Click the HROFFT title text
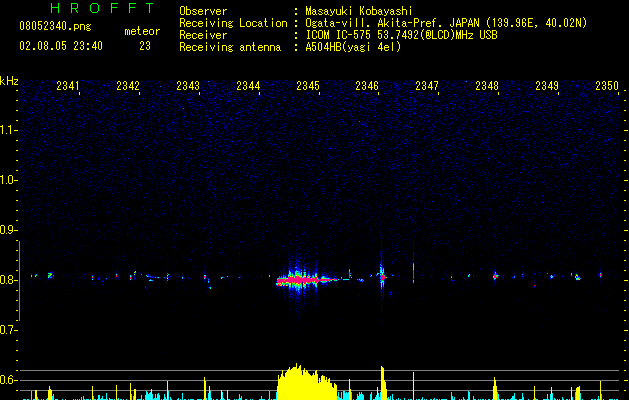The image size is (629, 400). click(x=103, y=8)
